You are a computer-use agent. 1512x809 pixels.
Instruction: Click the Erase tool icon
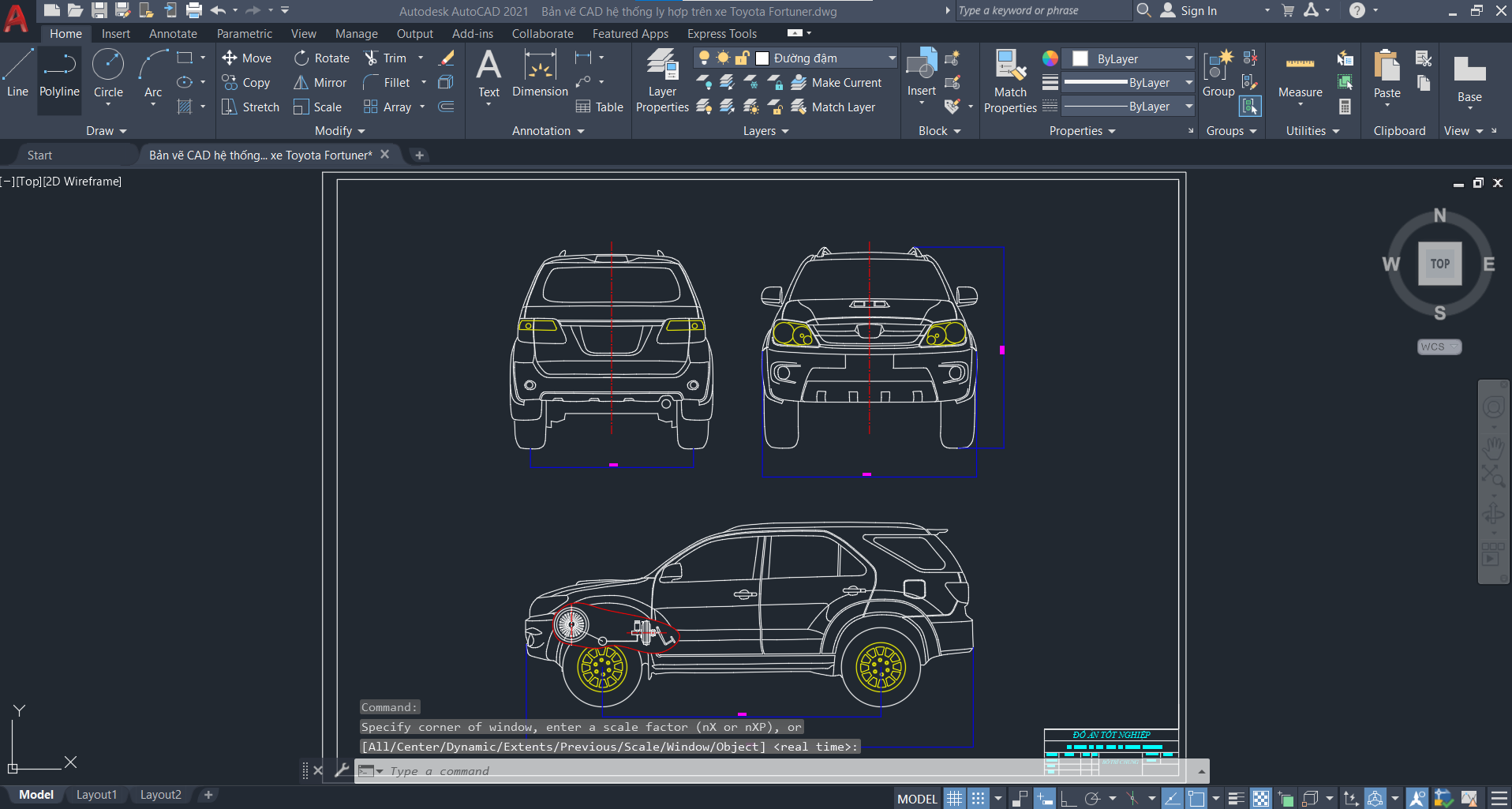(x=447, y=58)
